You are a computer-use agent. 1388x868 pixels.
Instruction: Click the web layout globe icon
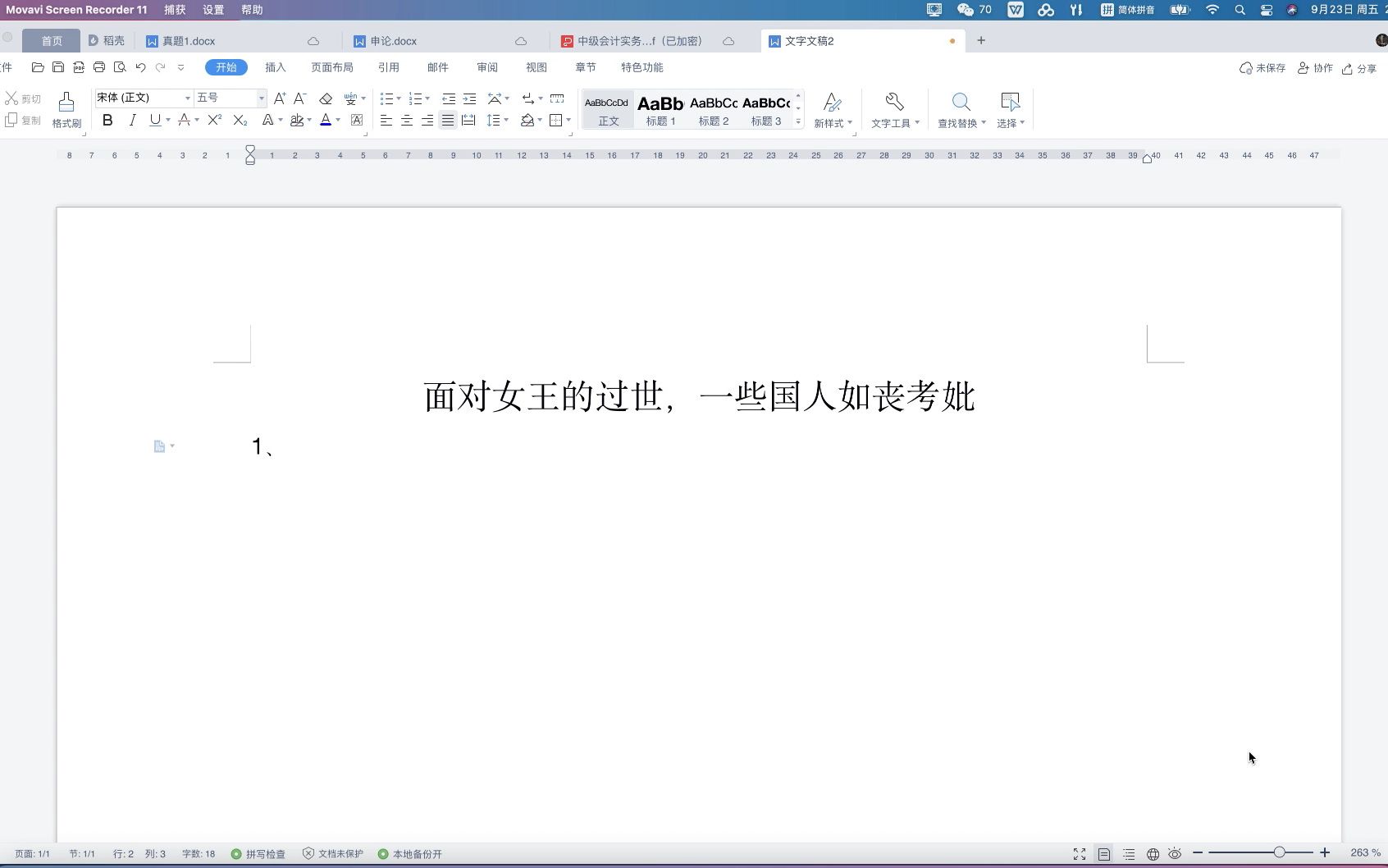click(x=1153, y=854)
